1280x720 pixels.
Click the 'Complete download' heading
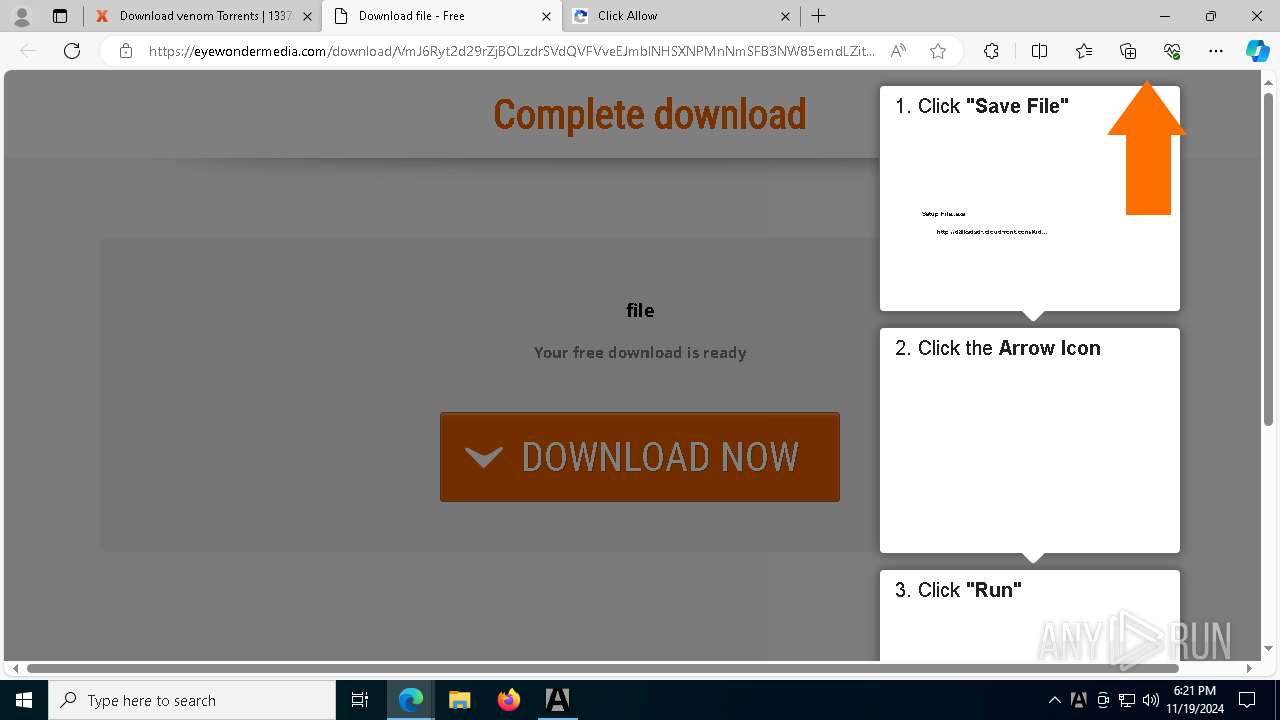point(650,114)
